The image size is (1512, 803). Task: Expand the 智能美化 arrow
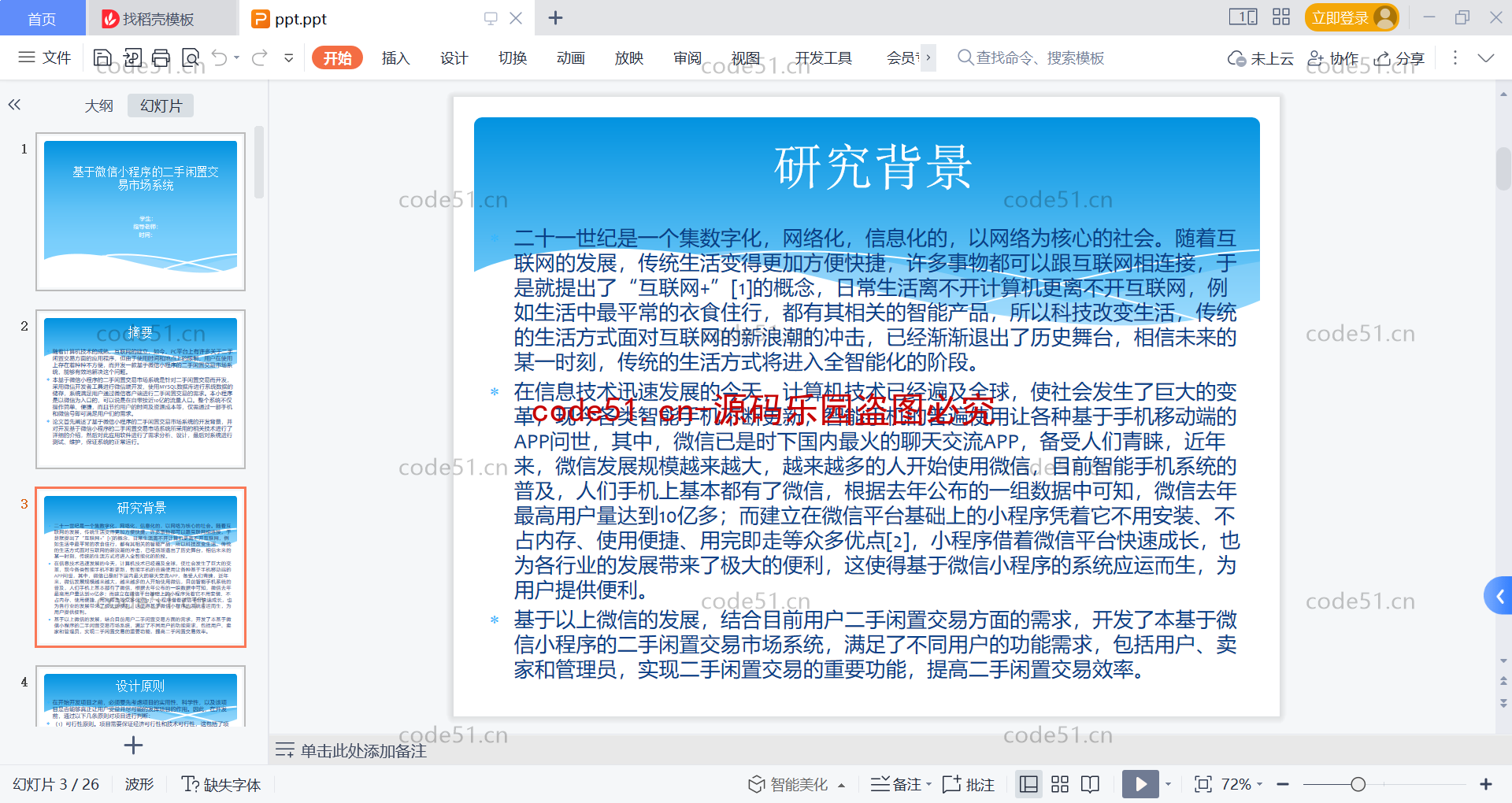pos(842,785)
